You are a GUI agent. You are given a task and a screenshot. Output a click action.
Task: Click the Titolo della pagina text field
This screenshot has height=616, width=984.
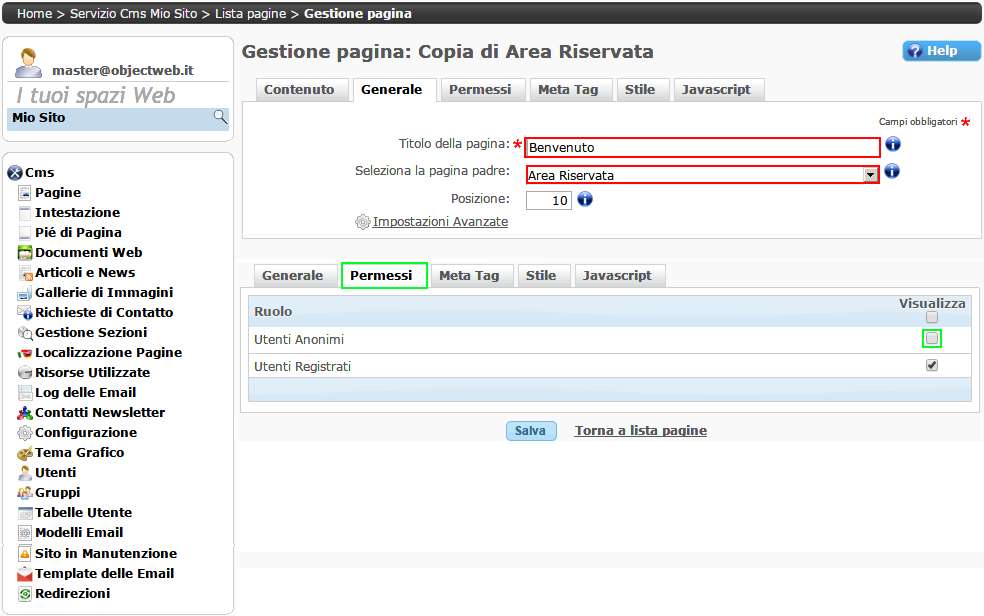click(702, 147)
